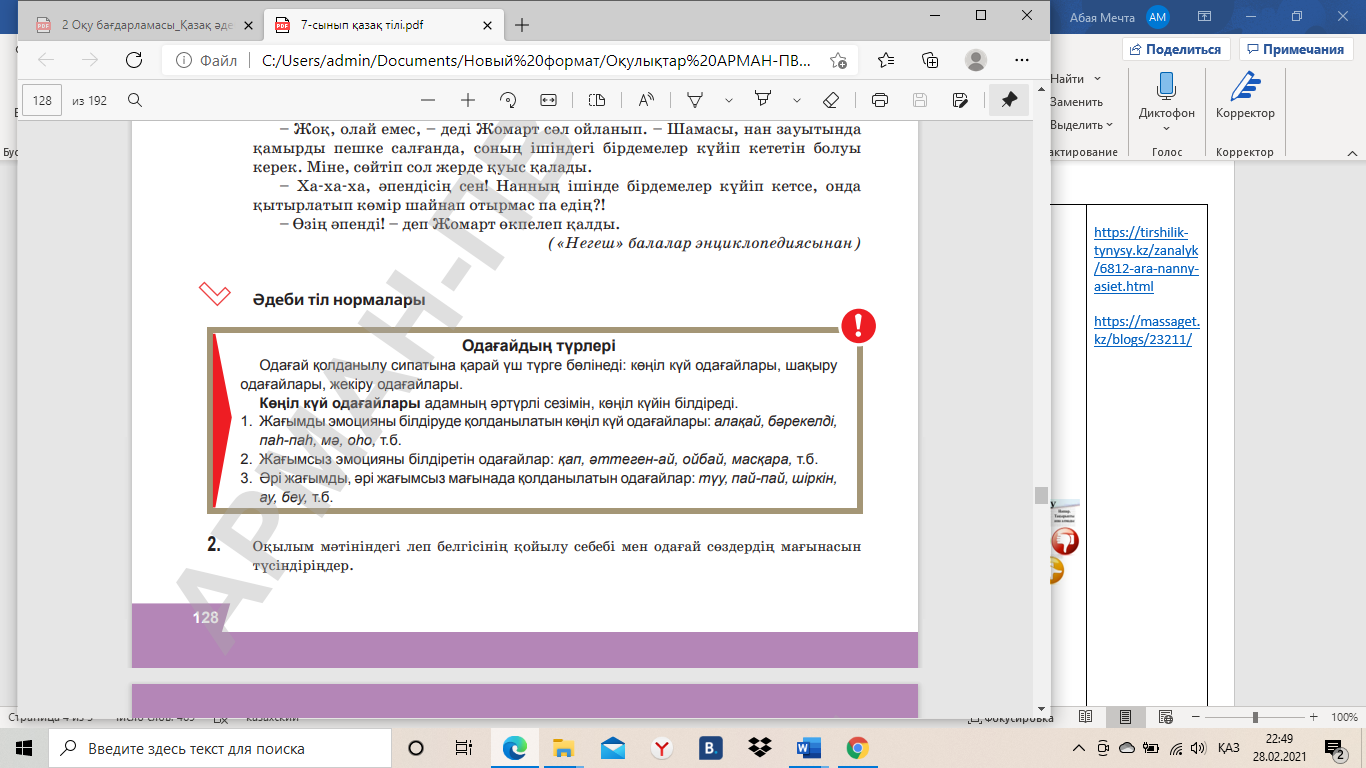Open the Windows Start menu
1366x768 pixels.
[24, 748]
